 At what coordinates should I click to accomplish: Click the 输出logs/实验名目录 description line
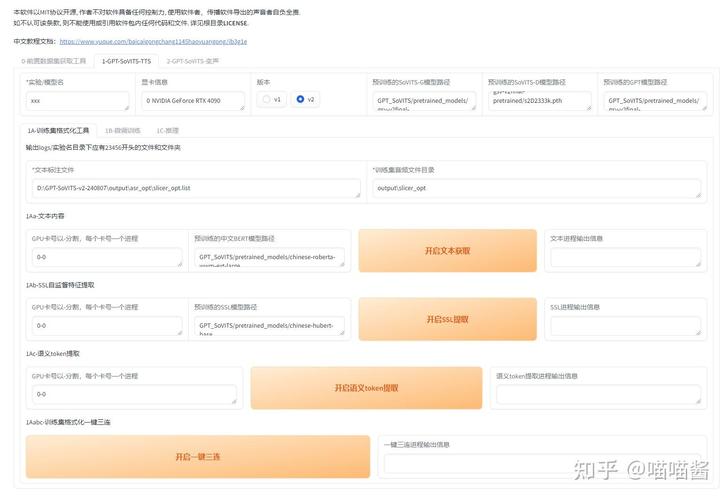[x=103, y=148]
